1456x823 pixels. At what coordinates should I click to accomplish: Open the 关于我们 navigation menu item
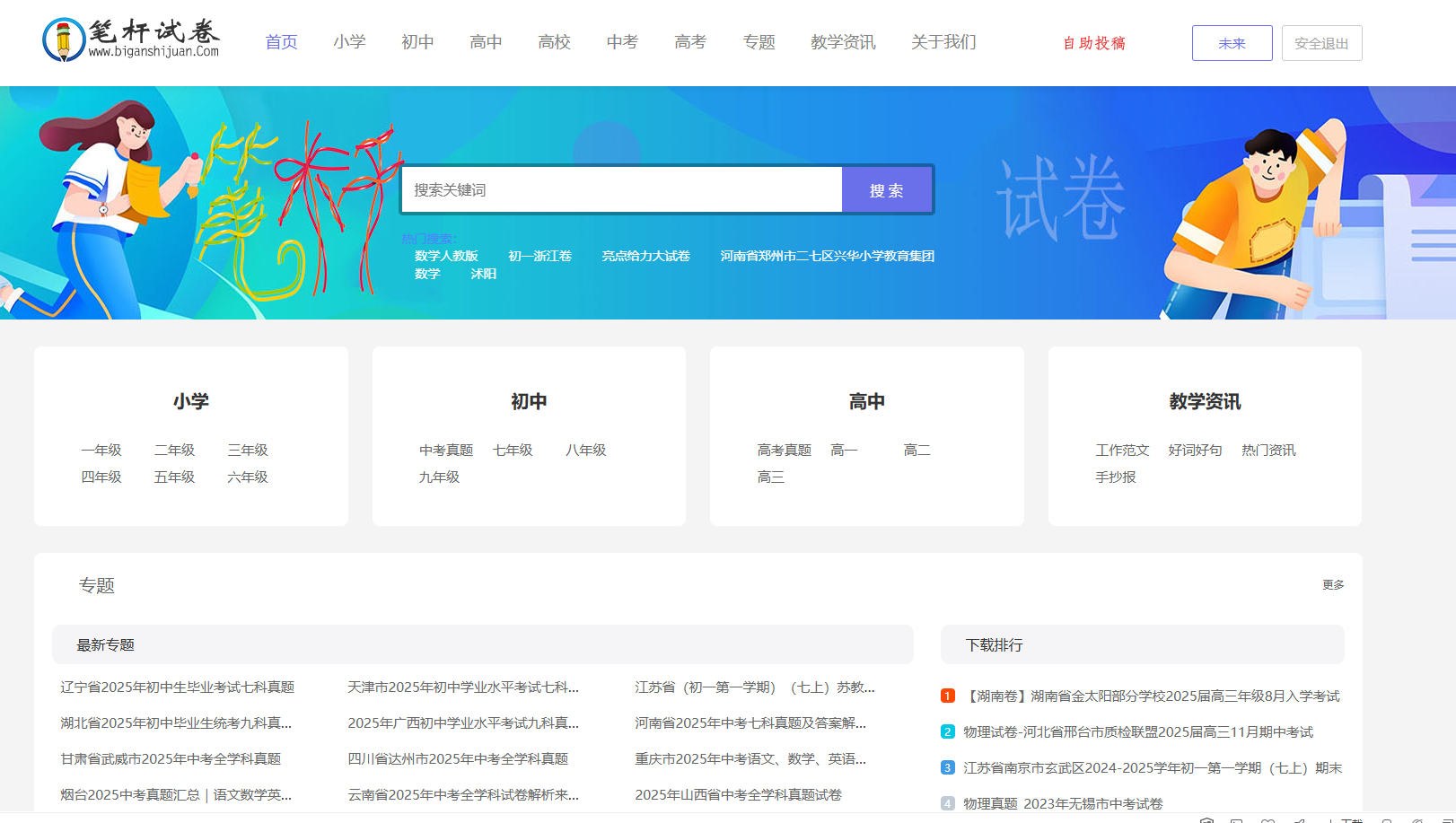click(943, 42)
